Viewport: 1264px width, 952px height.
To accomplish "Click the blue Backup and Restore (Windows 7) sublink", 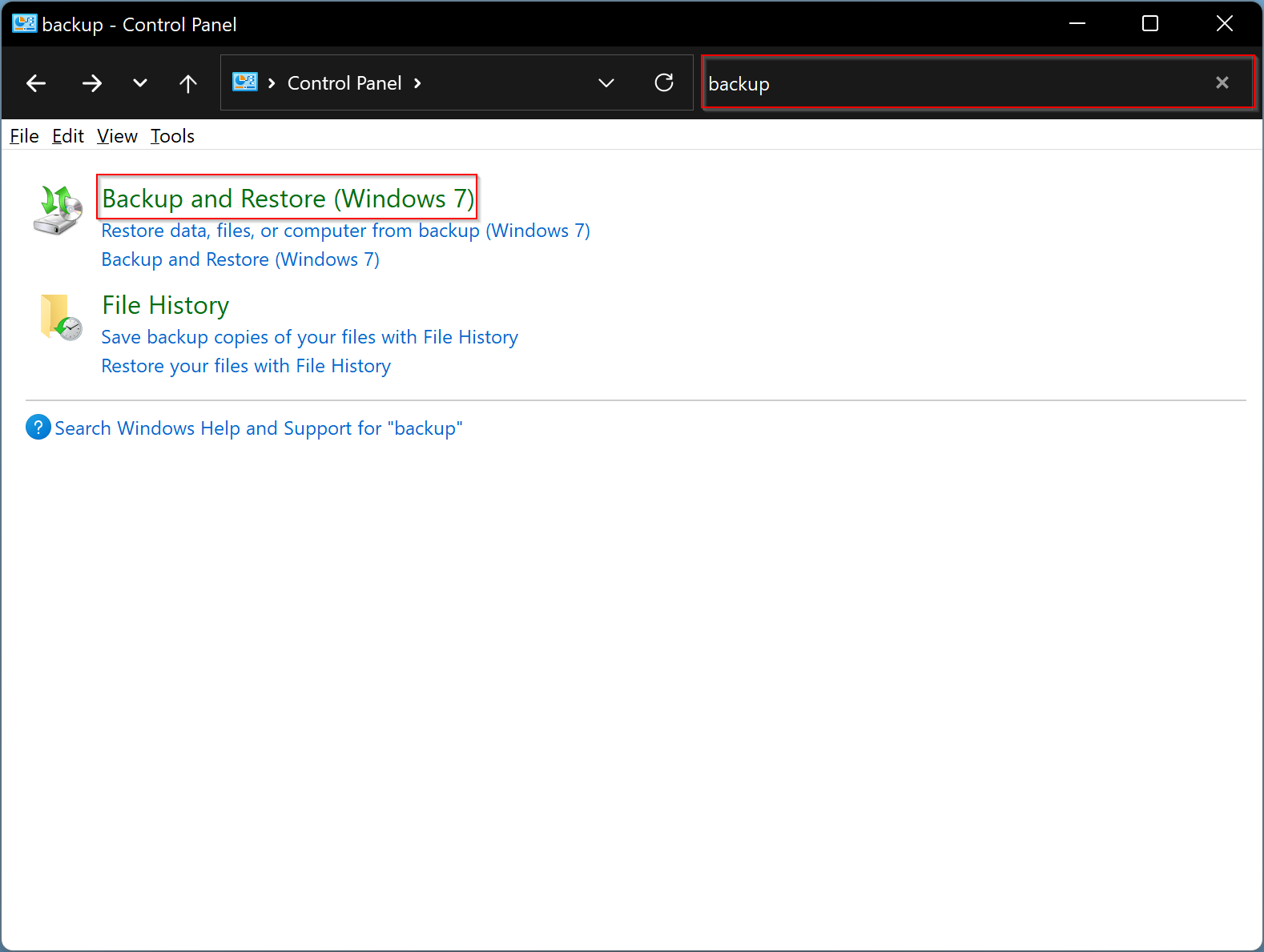I will (x=240, y=259).
